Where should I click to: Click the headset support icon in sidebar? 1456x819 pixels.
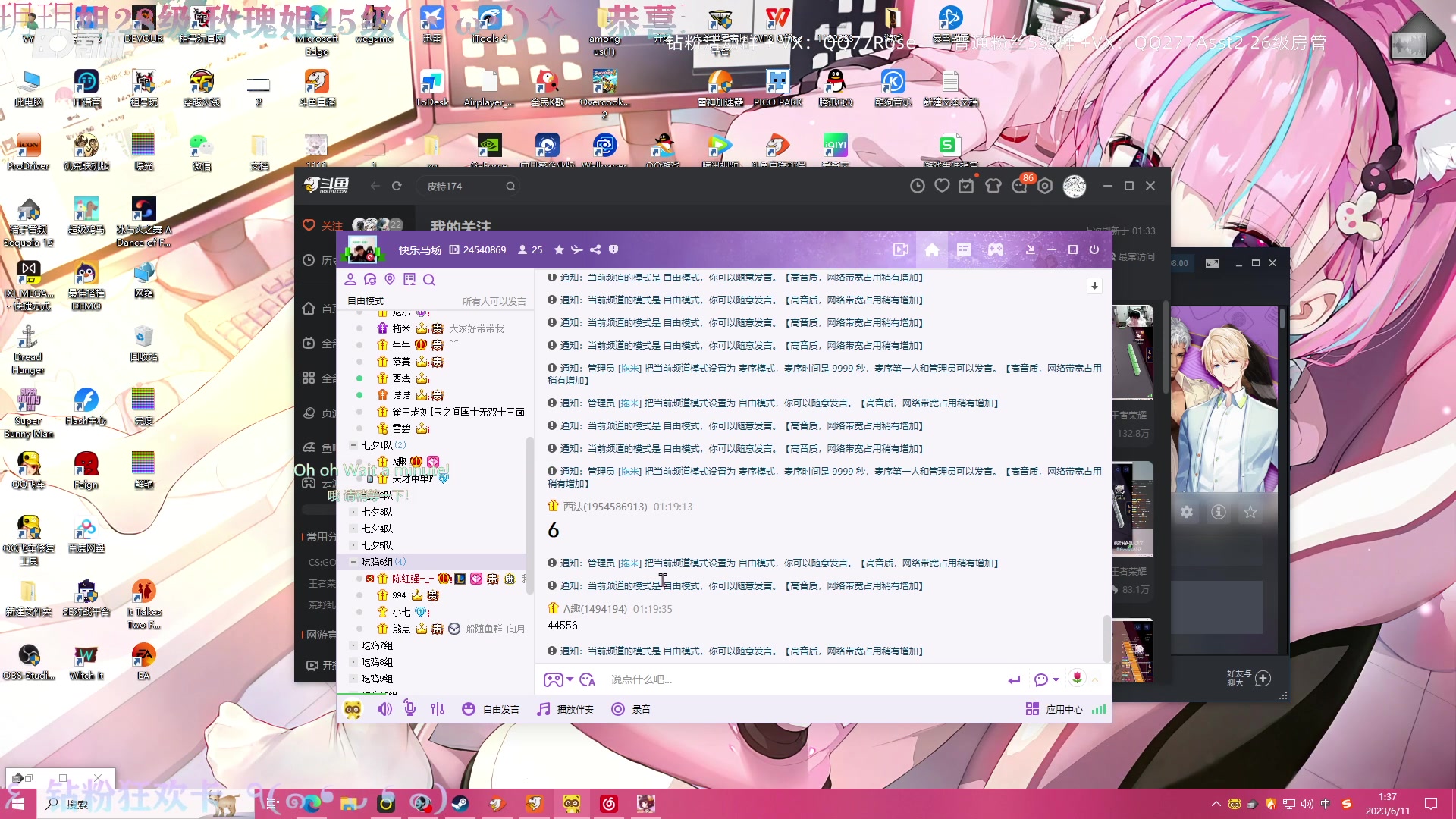click(370, 279)
